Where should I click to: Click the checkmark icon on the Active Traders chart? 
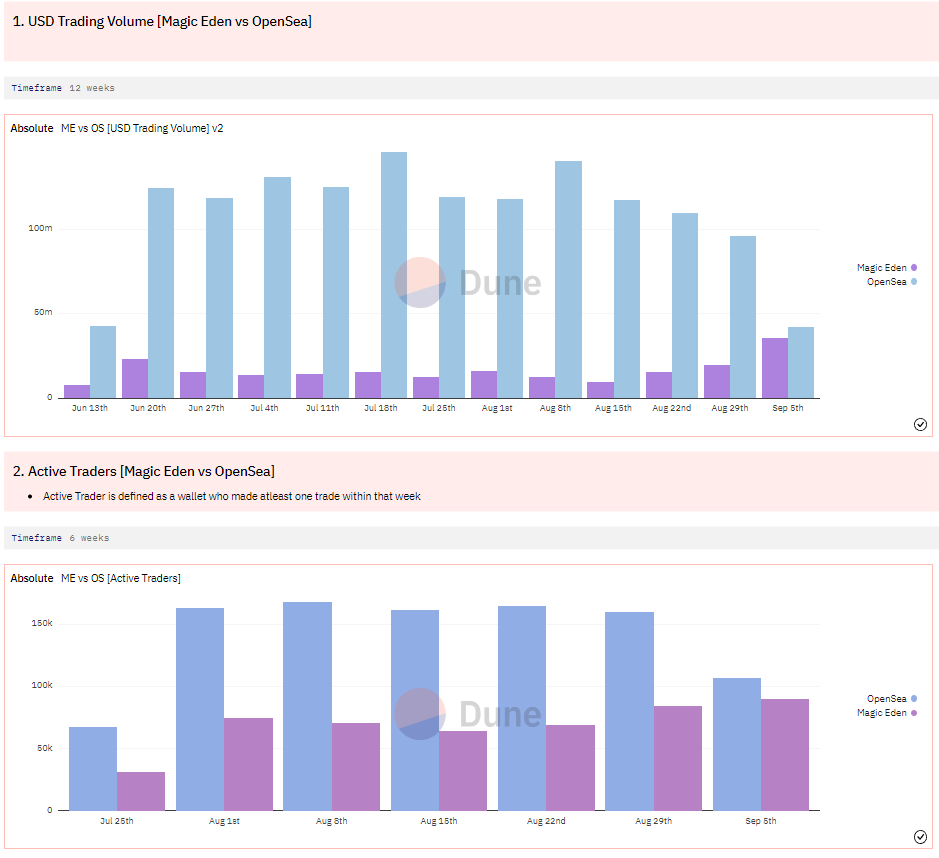pyautogui.click(x=920, y=836)
